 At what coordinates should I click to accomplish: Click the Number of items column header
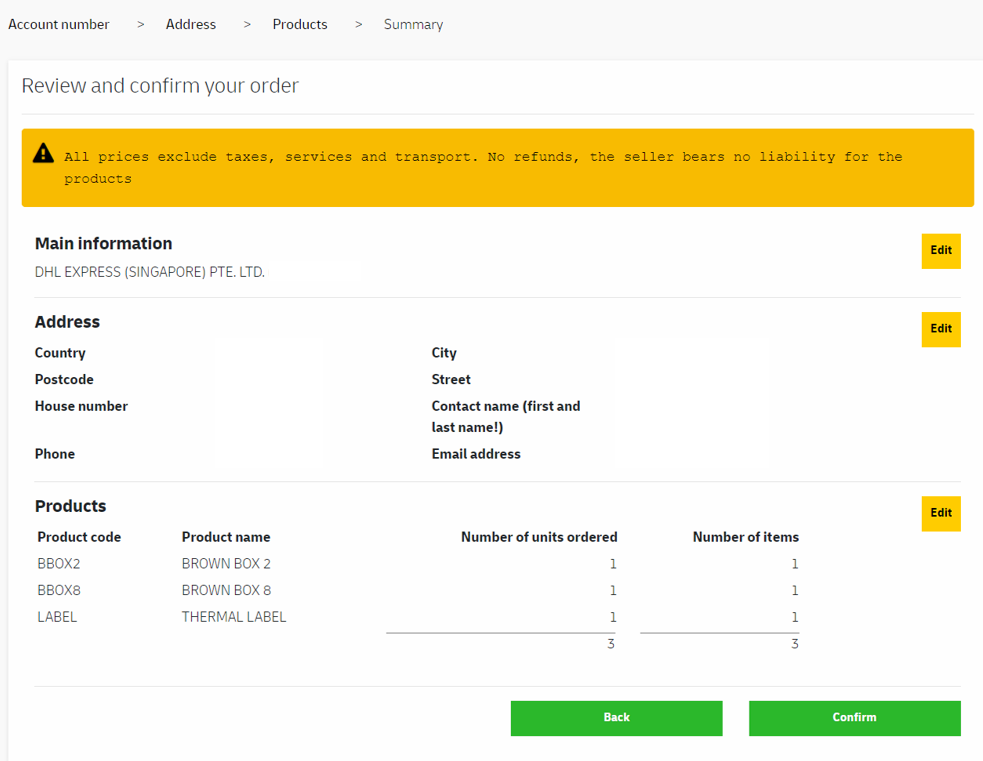(745, 537)
